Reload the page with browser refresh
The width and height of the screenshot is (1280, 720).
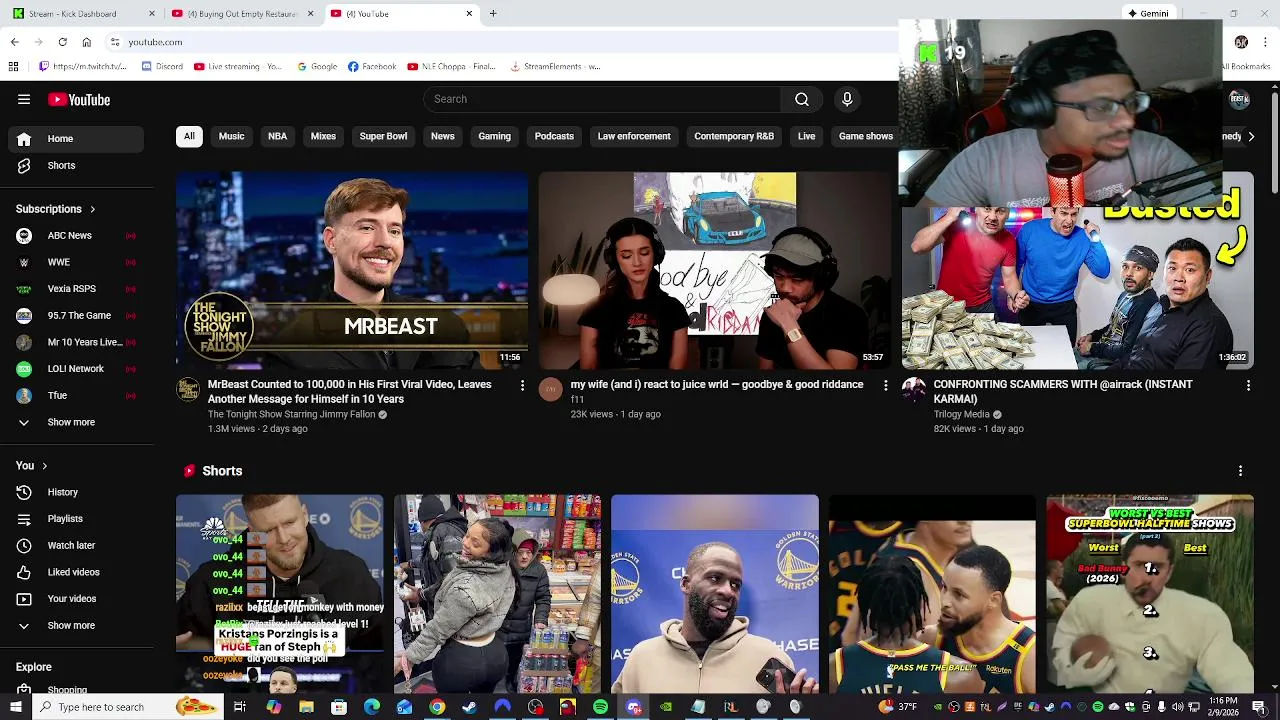tap(62, 42)
